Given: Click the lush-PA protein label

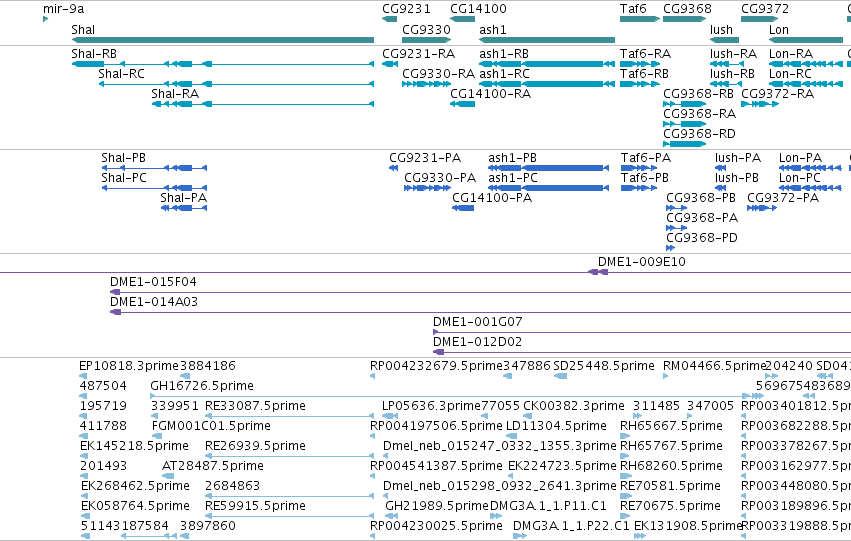Looking at the screenshot, I should click(738, 158).
